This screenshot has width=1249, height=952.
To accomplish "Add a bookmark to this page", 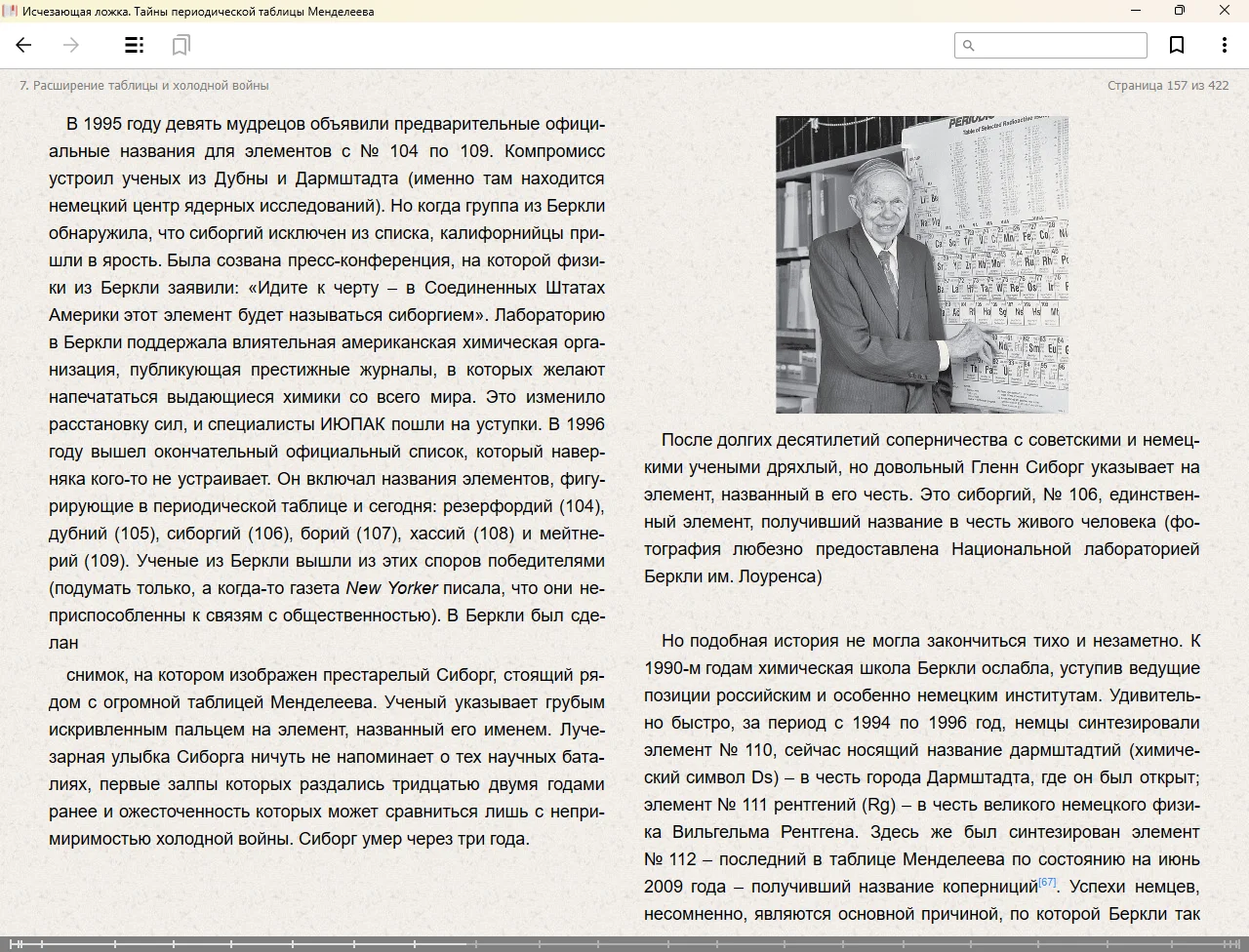I will pos(1177,45).
